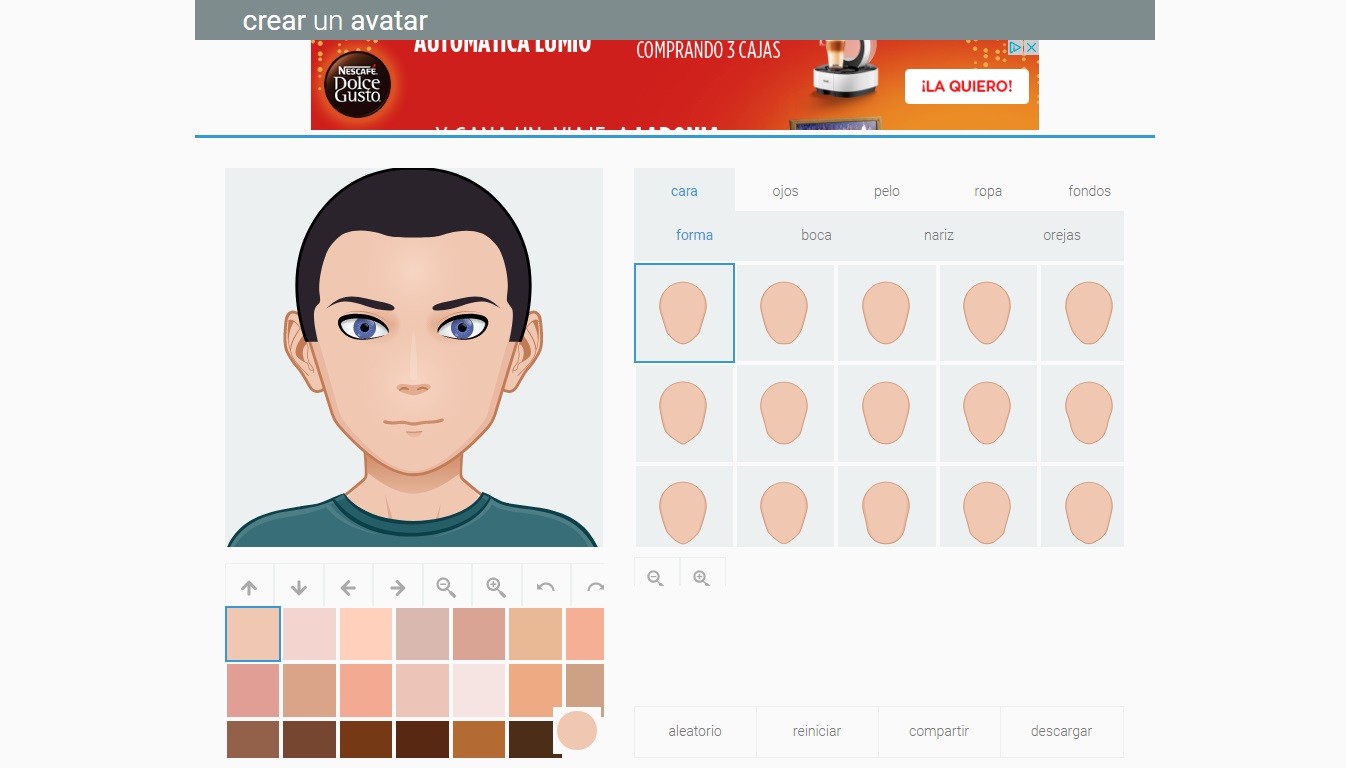Click the move up arrow icon
Image resolution: width=1346 pixels, height=768 pixels.
tap(250, 587)
